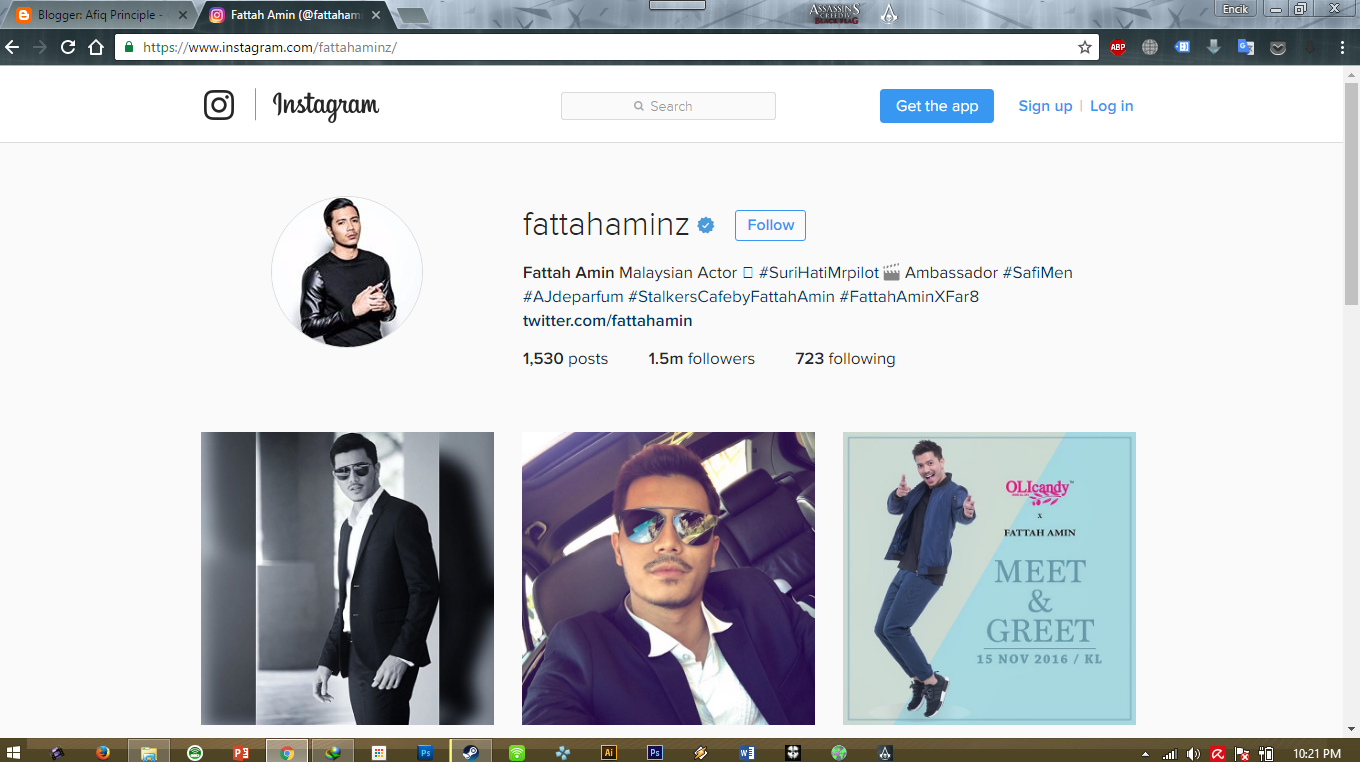Open the 10:21 PM taskbar clock
This screenshot has width=1360, height=762.
1317,753
